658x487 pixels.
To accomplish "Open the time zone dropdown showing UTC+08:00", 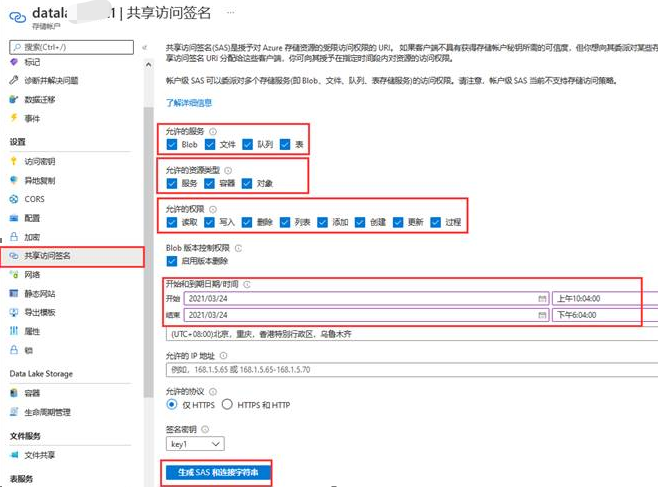I will click(400, 333).
